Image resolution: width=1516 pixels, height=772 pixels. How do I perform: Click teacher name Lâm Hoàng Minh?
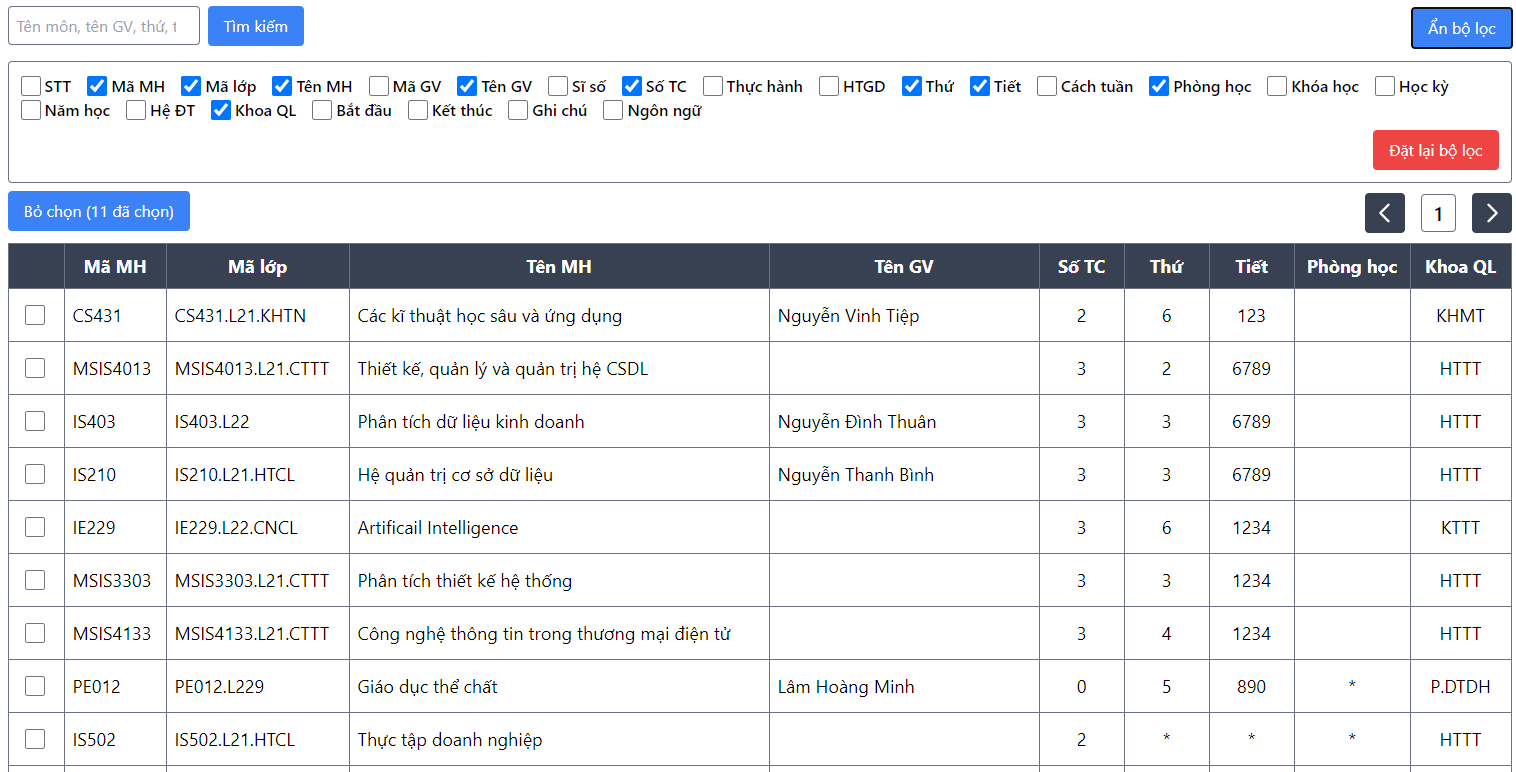click(x=846, y=687)
